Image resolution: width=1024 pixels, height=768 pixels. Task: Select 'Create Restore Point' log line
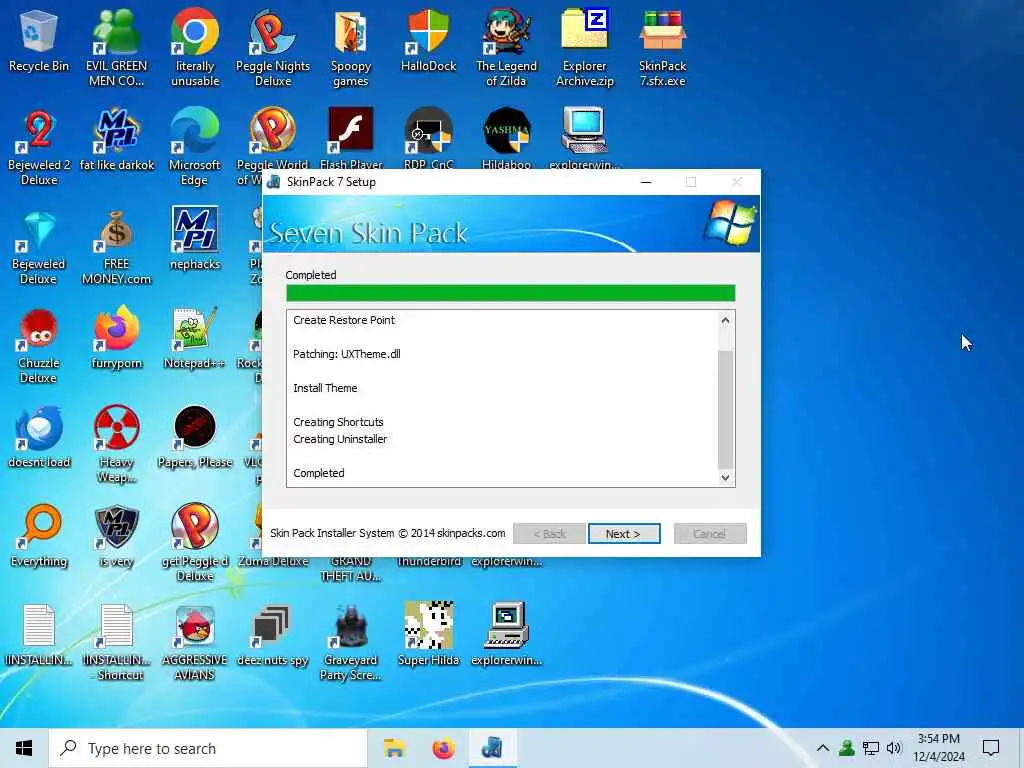pos(344,320)
